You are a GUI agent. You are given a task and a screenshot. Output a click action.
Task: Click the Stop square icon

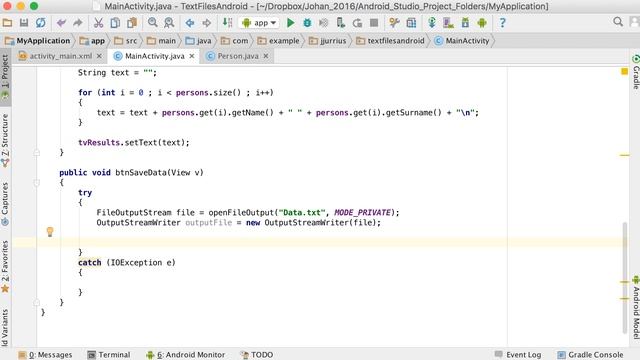[x=374, y=23]
